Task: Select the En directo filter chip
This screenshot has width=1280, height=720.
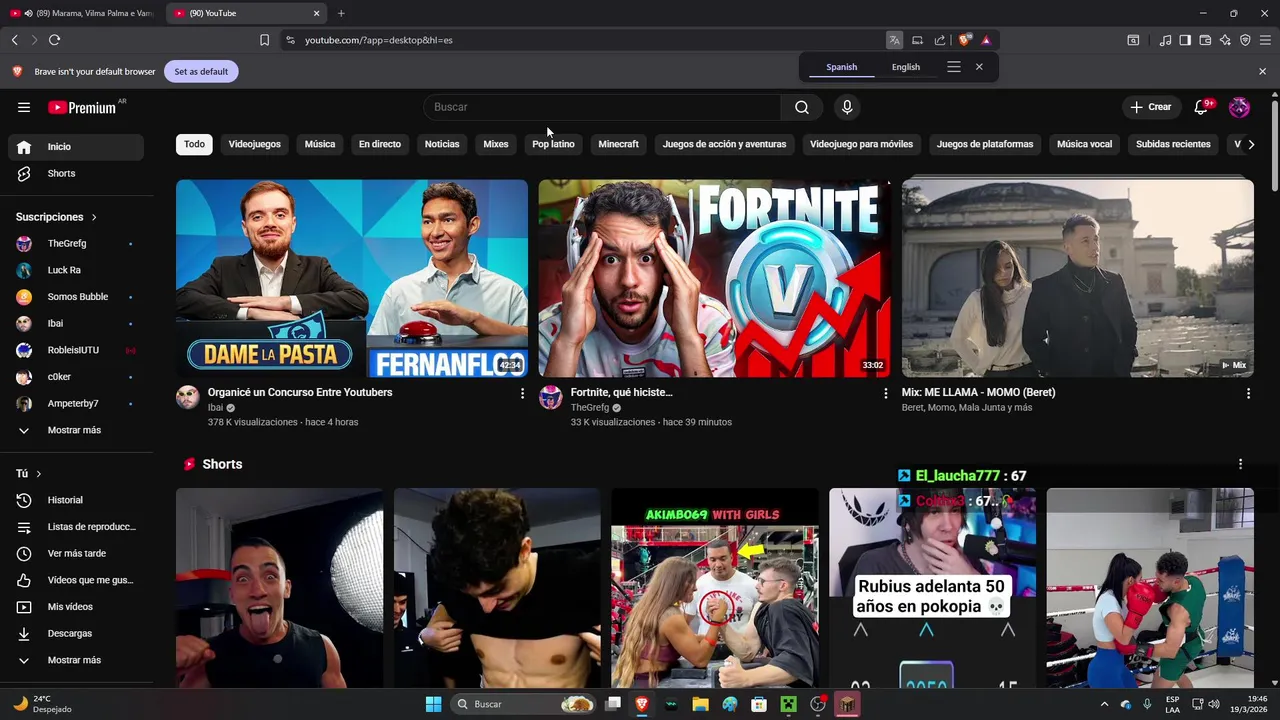Action: 380,144
